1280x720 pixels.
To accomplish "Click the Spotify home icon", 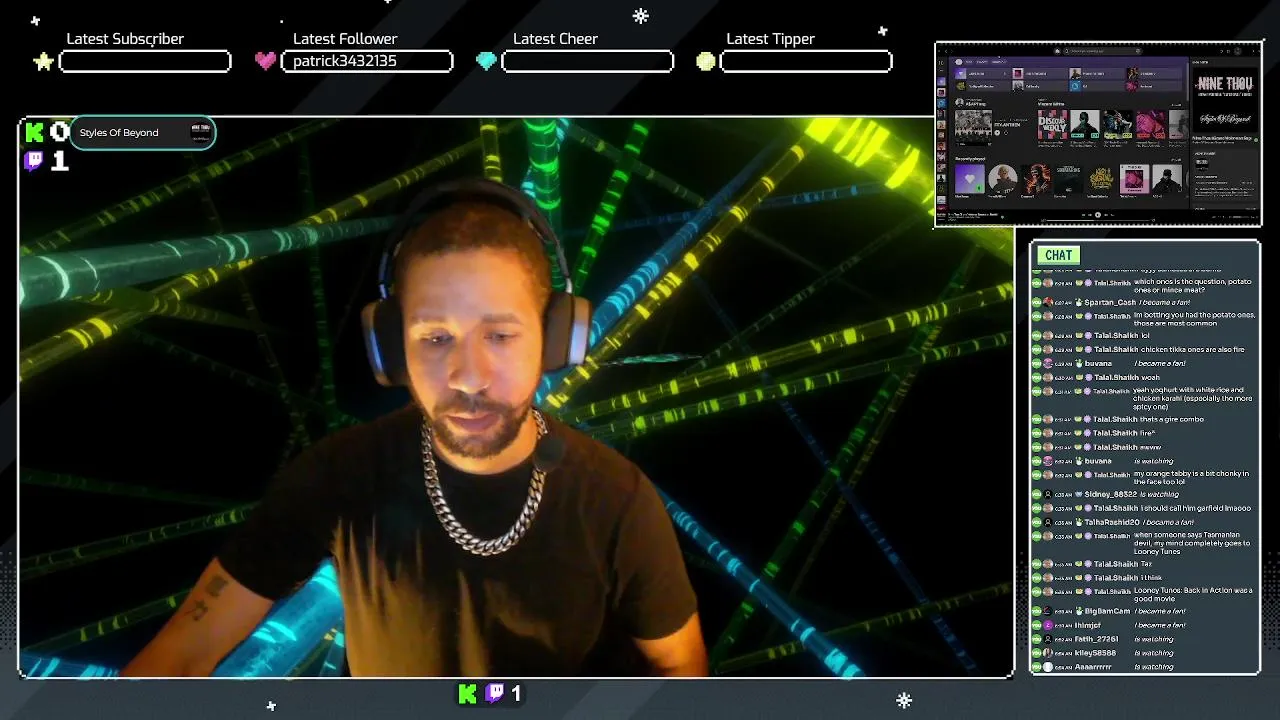I will pos(1057,51).
